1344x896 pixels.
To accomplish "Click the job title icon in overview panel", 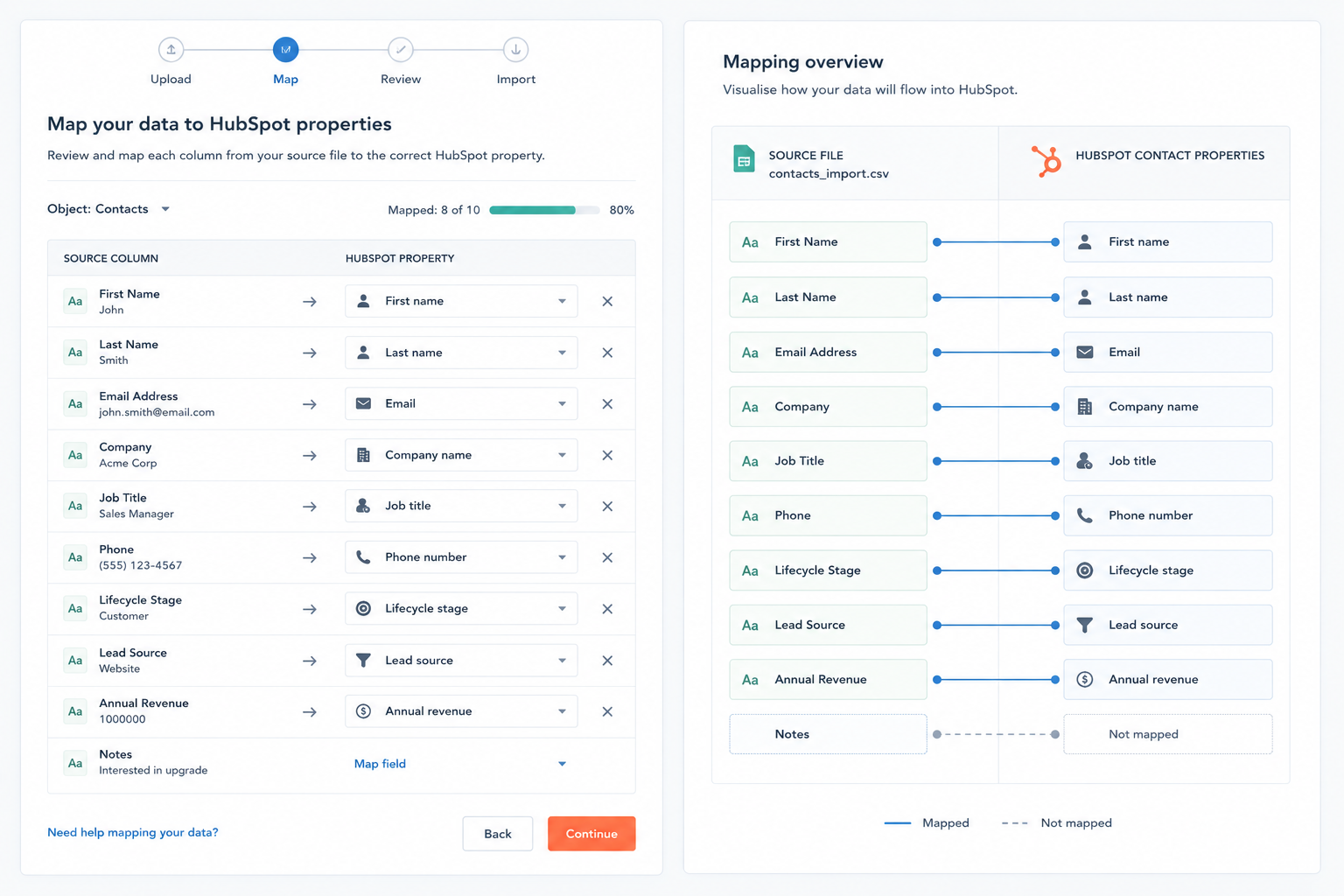I will click(x=1085, y=461).
